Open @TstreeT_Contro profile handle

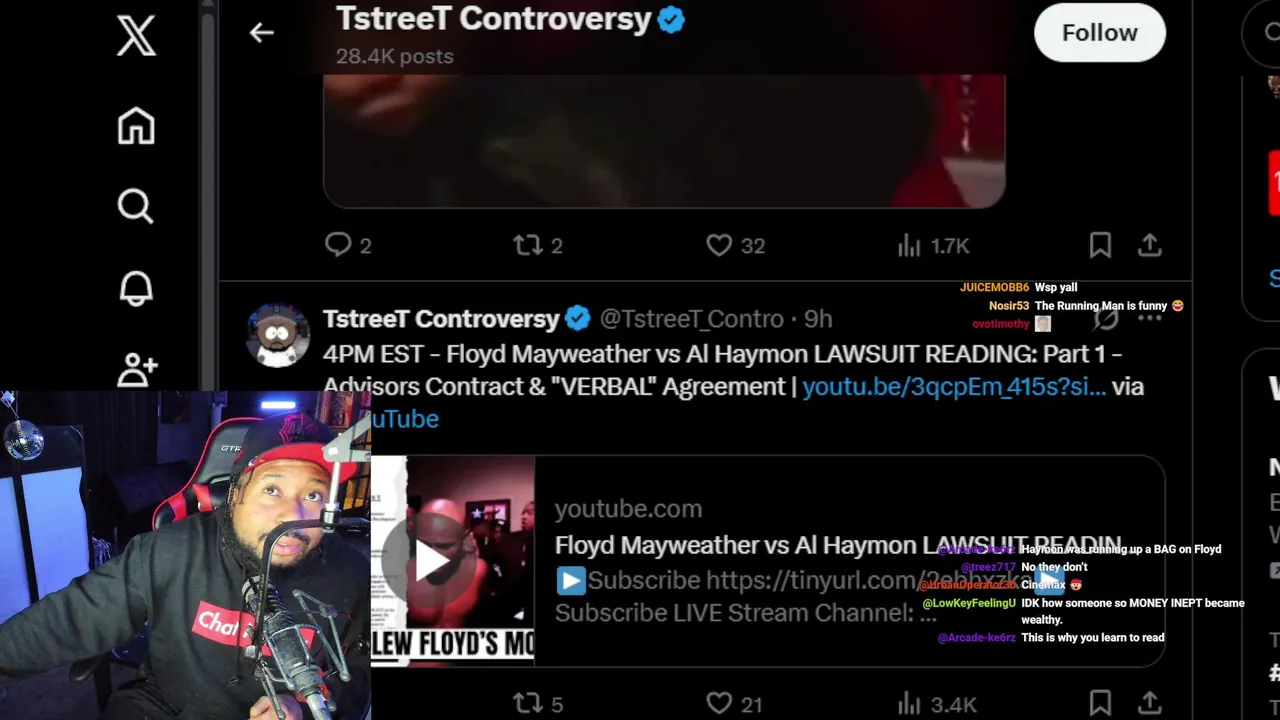(691, 319)
